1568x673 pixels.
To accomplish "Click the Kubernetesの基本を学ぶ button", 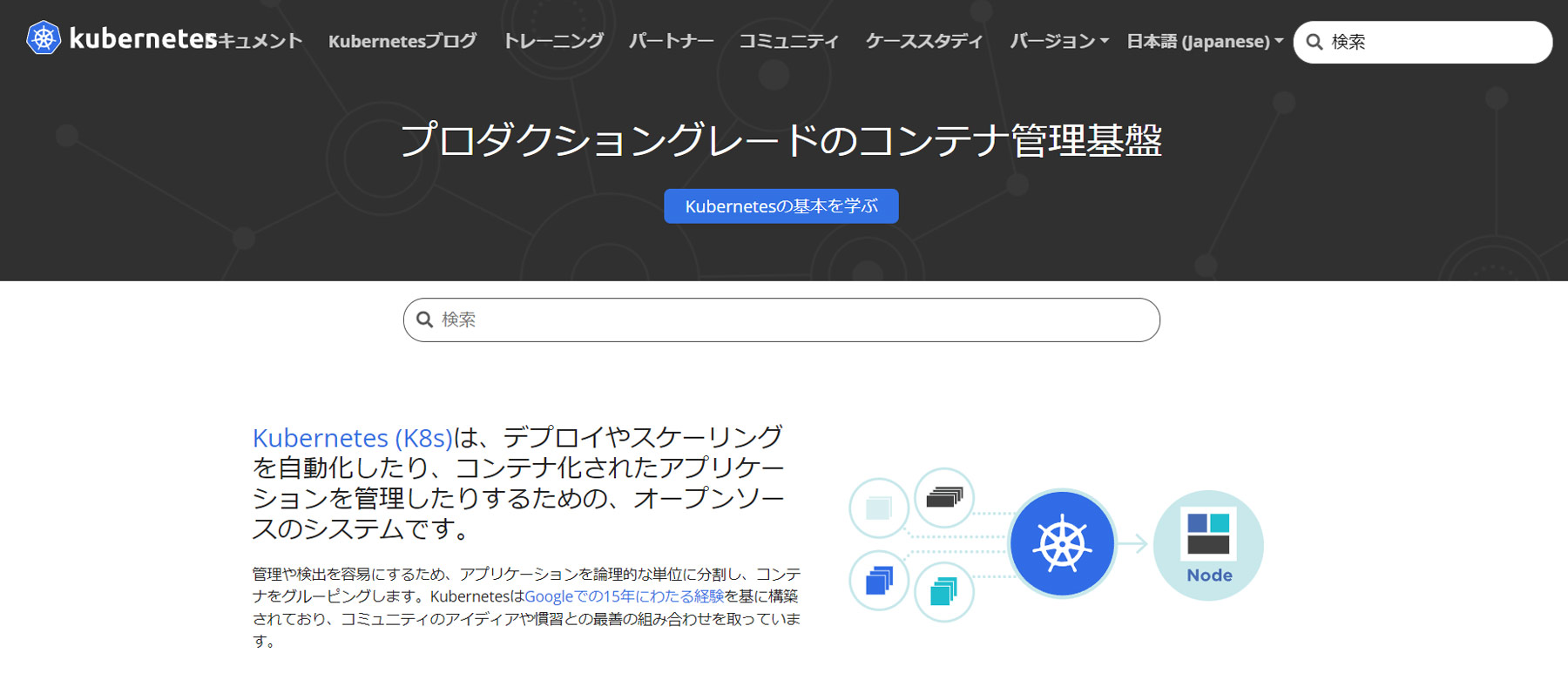I will pos(781,206).
